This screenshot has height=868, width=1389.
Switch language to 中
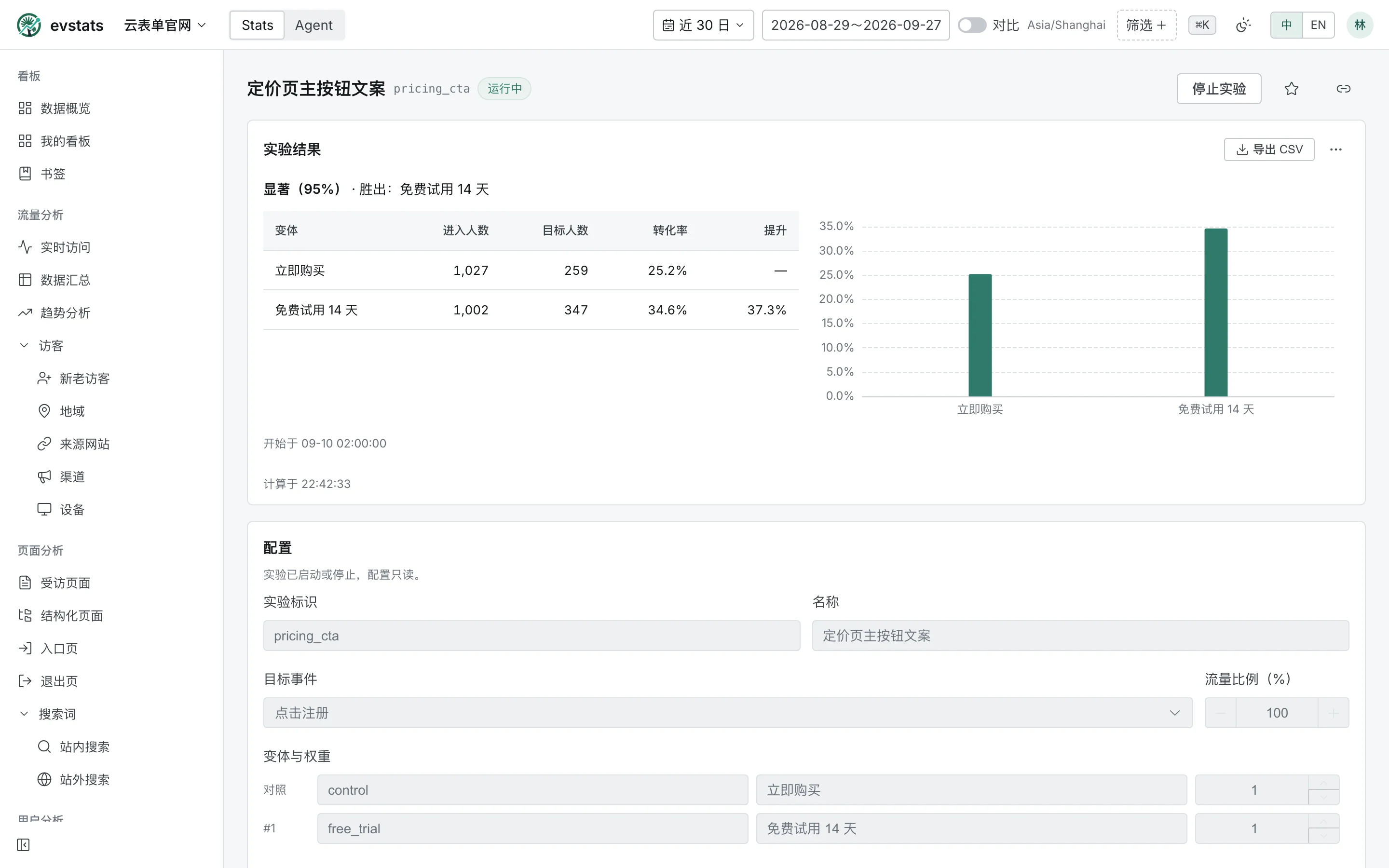click(1286, 25)
